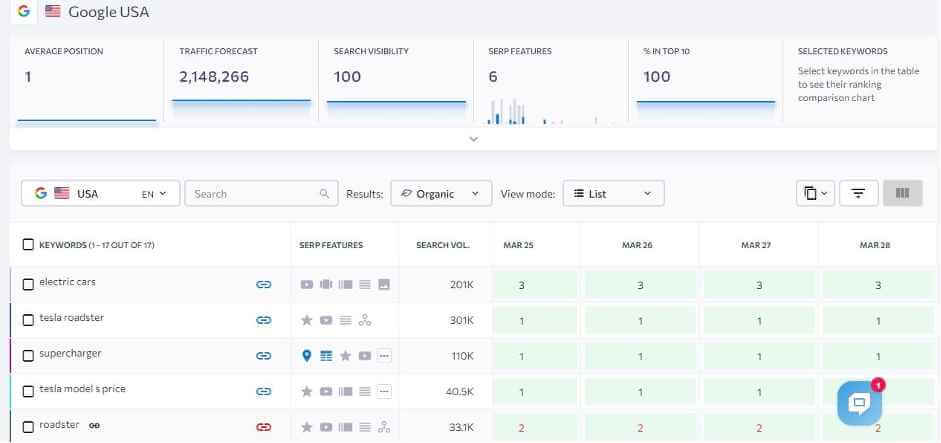This screenshot has width=941, height=443.
Task: Select the Search Visibility metric tab
Action: coord(396,81)
